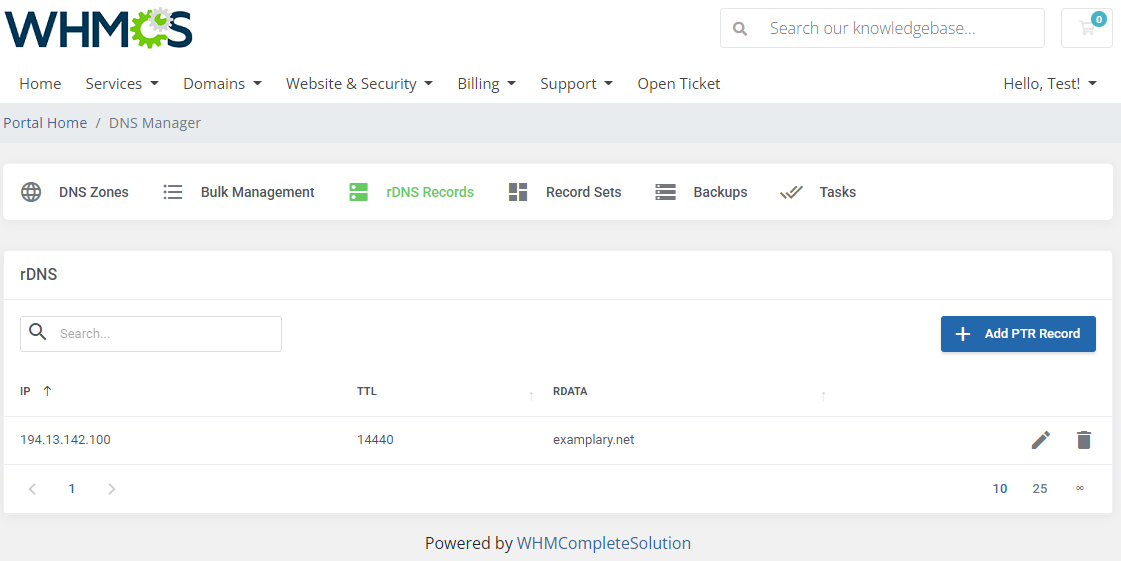Edit the 194.13.142.100 record with pencil icon
This screenshot has height=561, width=1121.
[x=1041, y=440]
